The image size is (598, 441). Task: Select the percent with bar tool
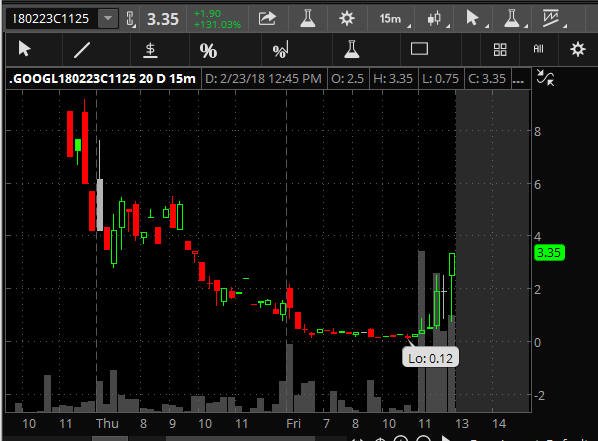[x=281, y=50]
